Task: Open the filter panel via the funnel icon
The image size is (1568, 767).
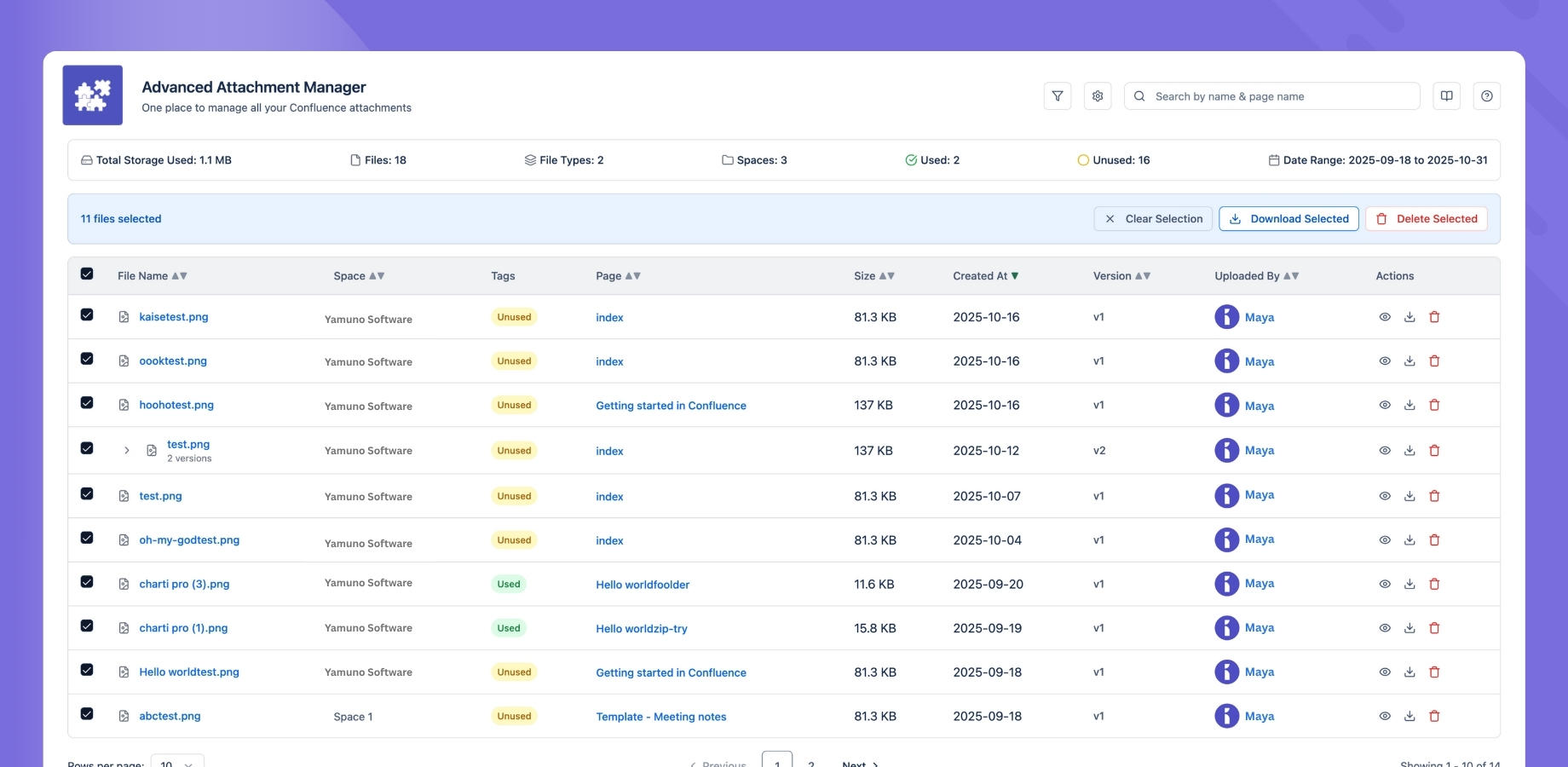Action: tap(1057, 95)
